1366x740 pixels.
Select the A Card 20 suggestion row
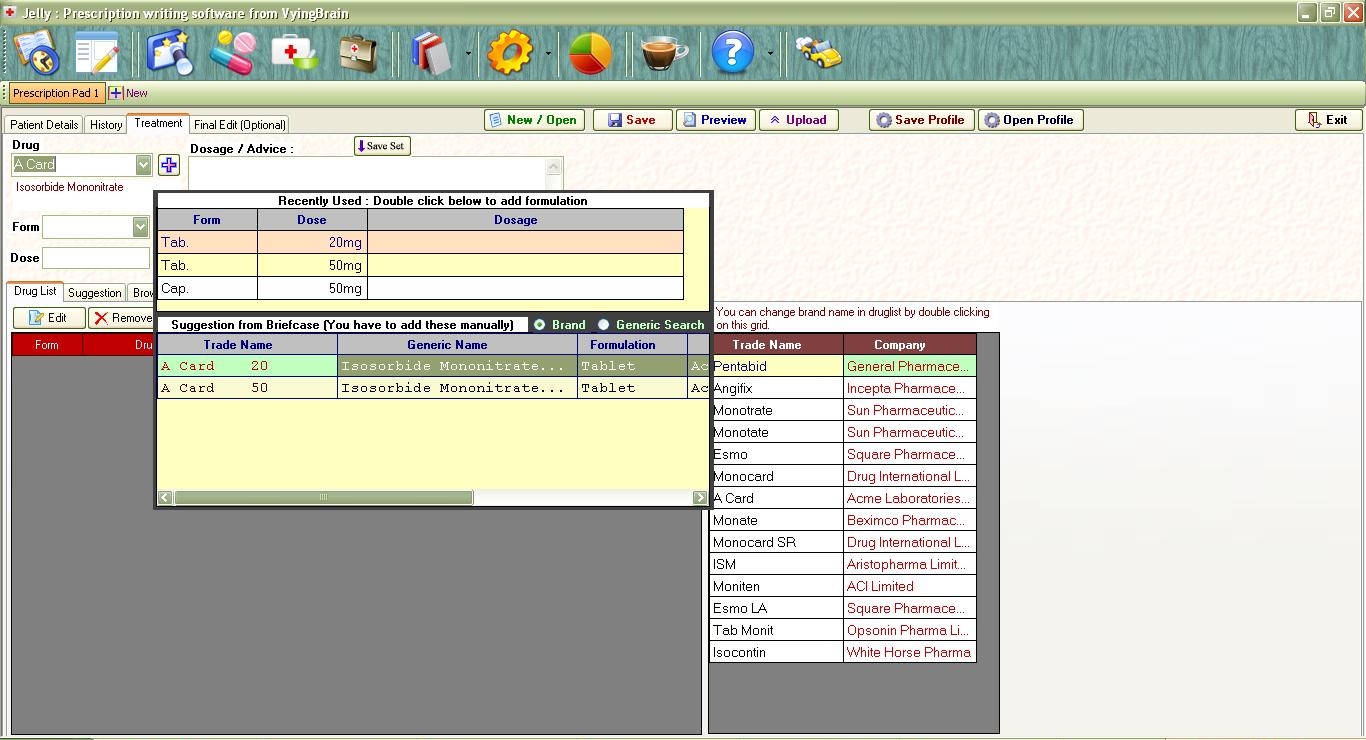(433, 366)
